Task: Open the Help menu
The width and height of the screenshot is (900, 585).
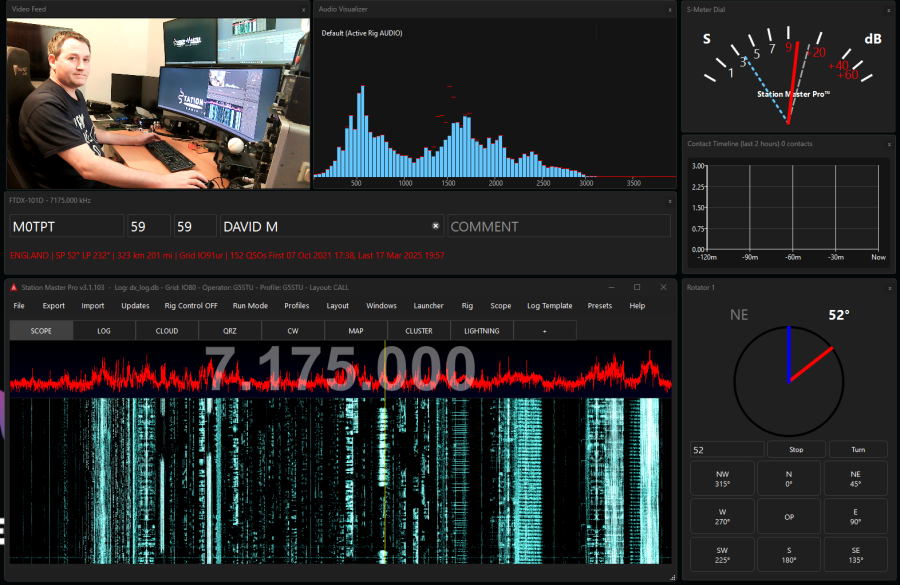Action: pyautogui.click(x=637, y=305)
